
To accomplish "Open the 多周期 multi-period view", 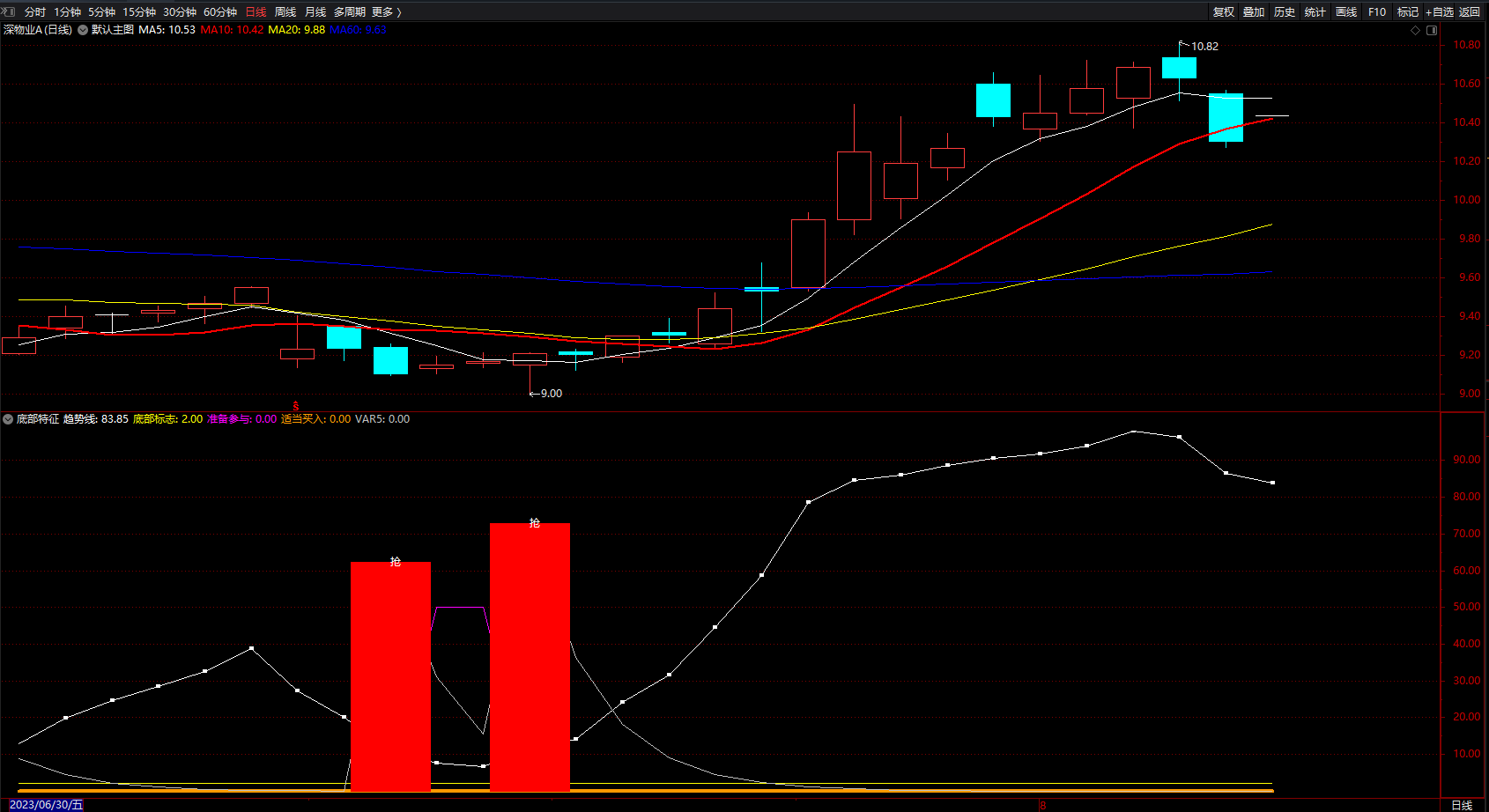I will (350, 12).
